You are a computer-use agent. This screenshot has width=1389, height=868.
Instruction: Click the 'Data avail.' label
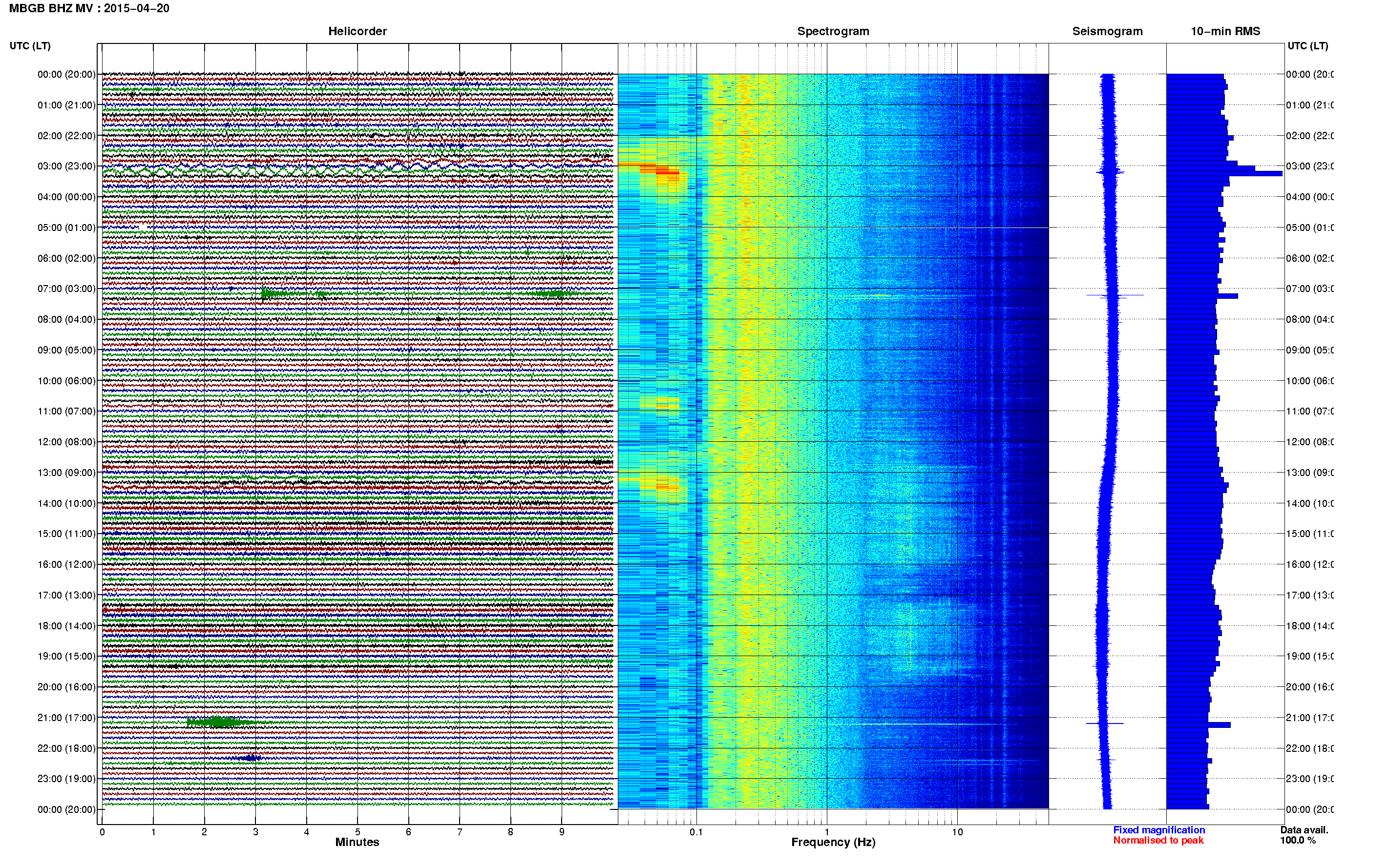pyautogui.click(x=1304, y=830)
